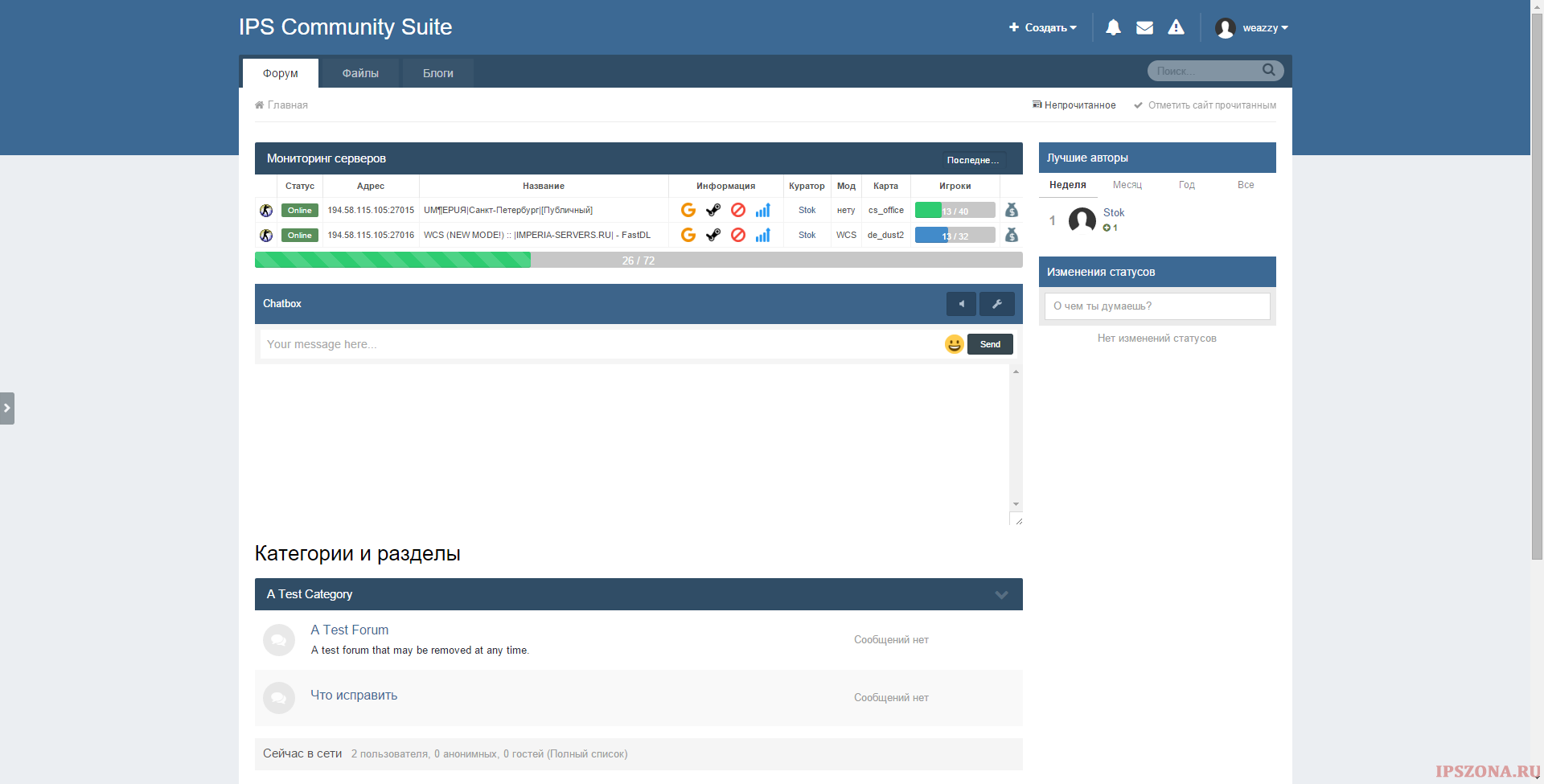Click the Chatbox sound toggle button
This screenshot has height=784, width=1544.
[x=961, y=304]
